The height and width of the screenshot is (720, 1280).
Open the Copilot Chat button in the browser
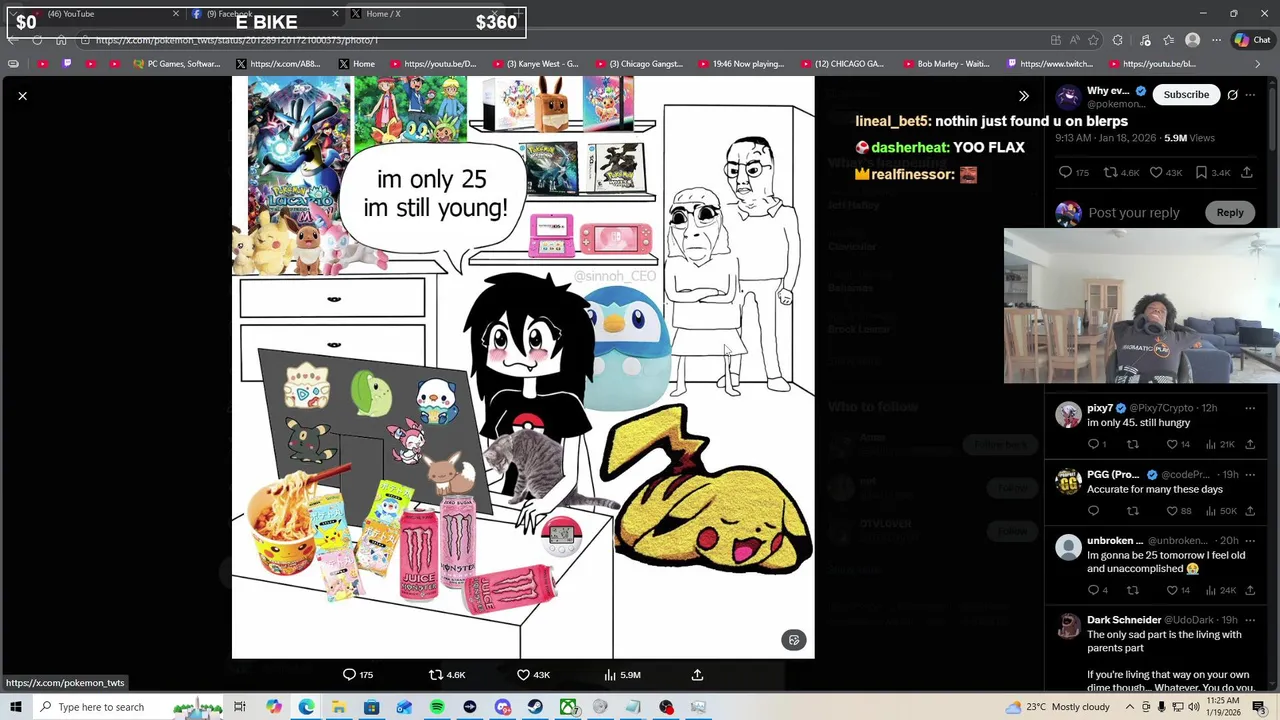click(x=1252, y=40)
